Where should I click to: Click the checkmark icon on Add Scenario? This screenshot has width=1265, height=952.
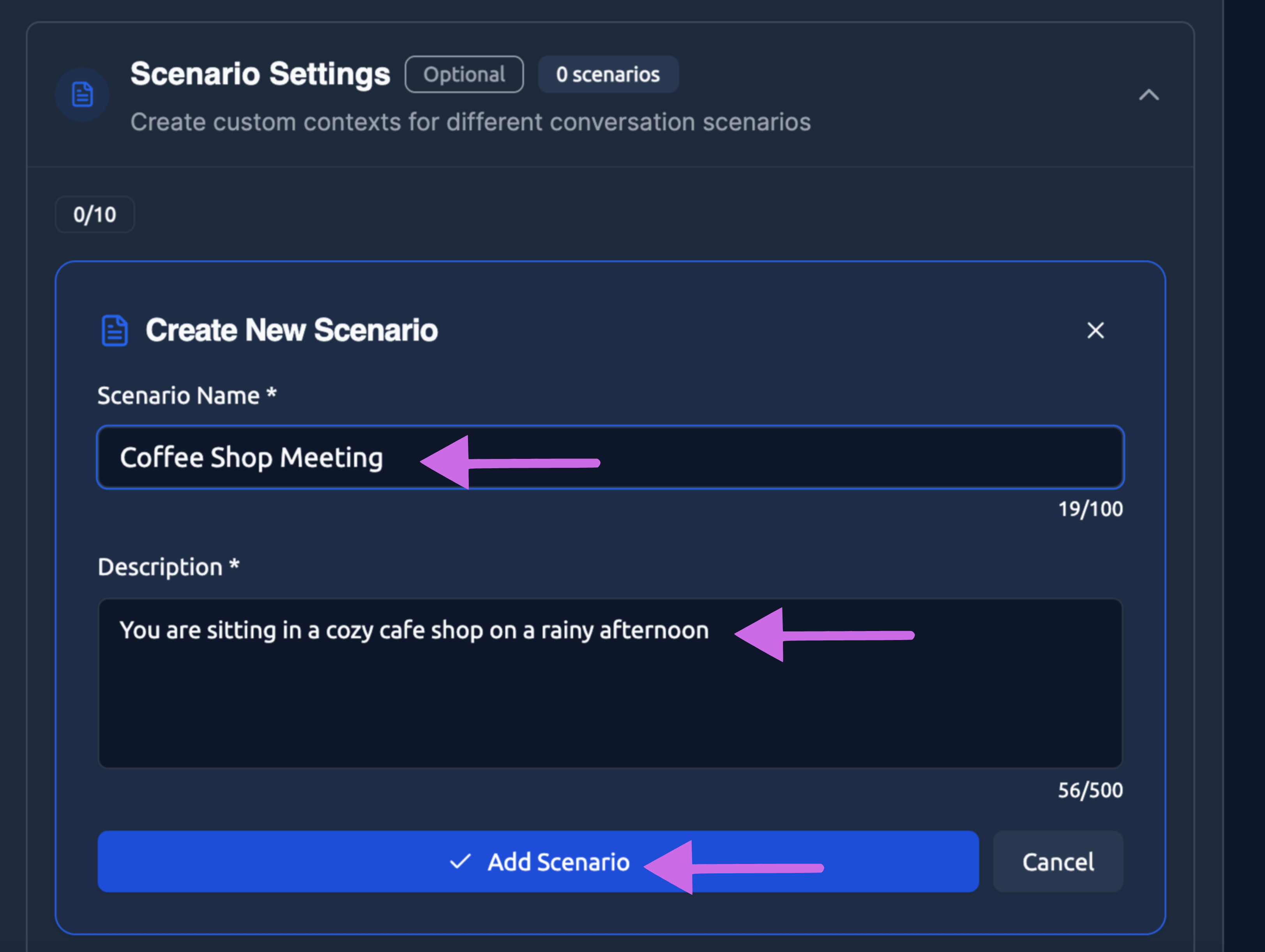tap(460, 862)
